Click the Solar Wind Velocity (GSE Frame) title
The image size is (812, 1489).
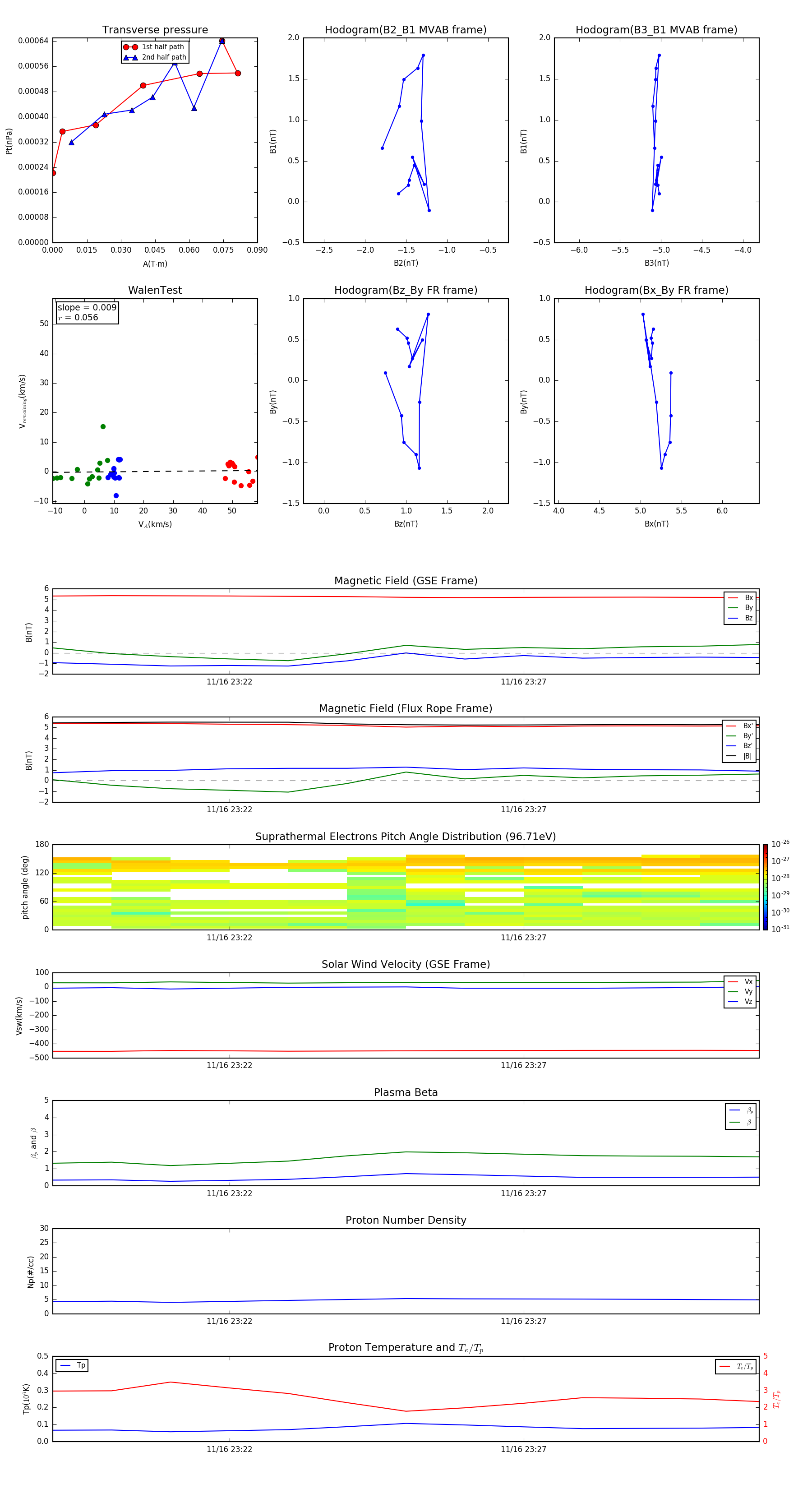(x=406, y=964)
